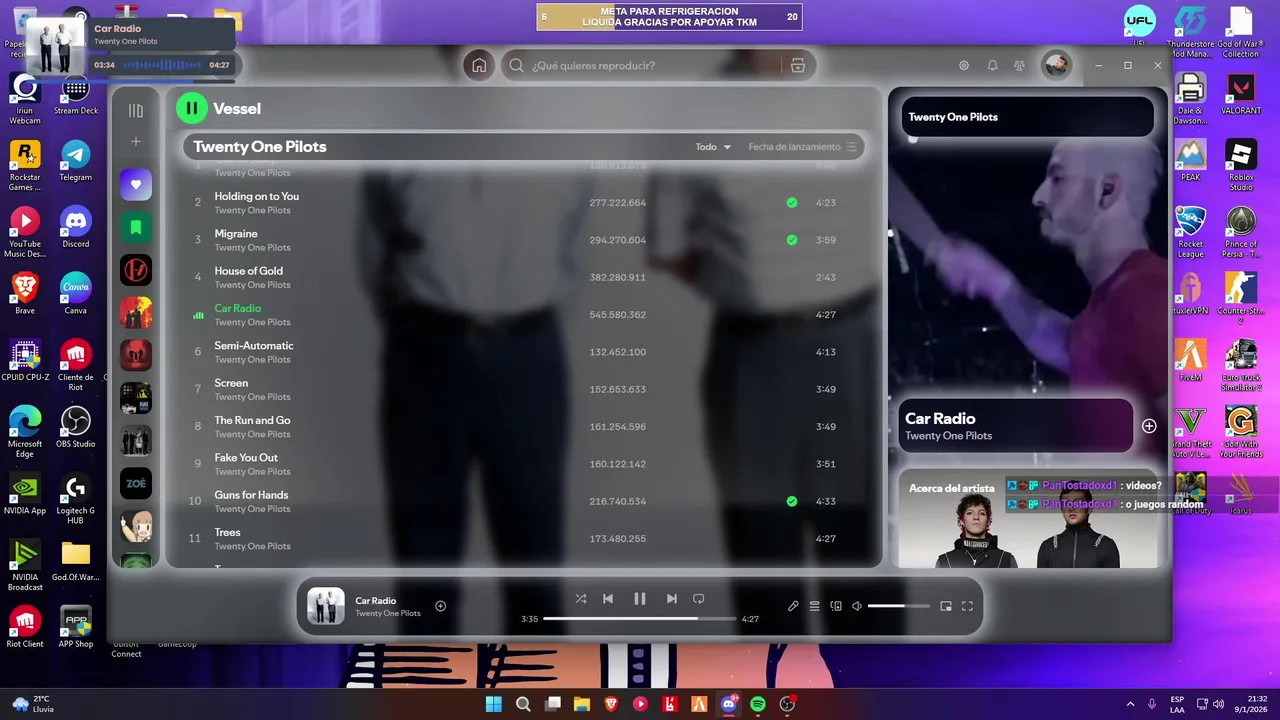
Task: Open Your Episodes green bookmark icon
Action: point(136,227)
